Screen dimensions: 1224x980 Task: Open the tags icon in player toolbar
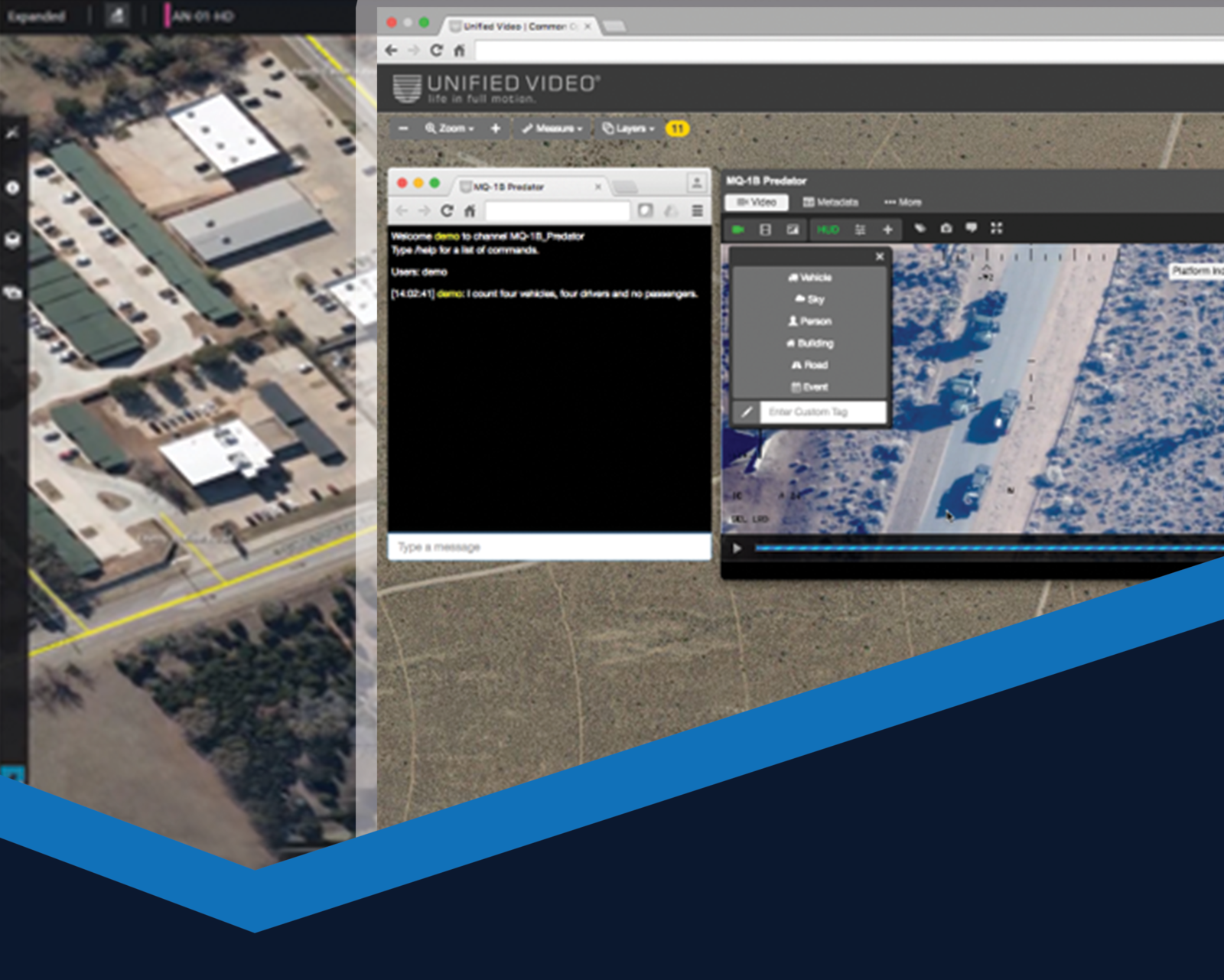point(920,228)
